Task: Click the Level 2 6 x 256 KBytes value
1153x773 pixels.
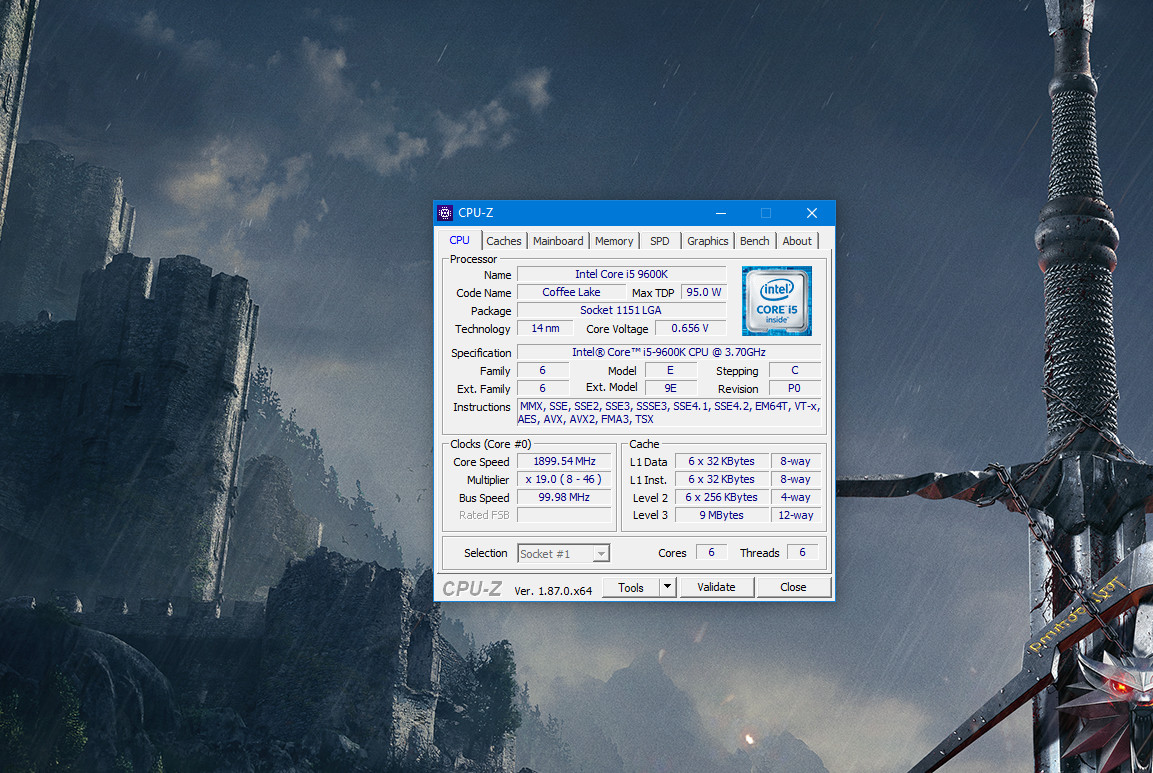Action: point(721,497)
